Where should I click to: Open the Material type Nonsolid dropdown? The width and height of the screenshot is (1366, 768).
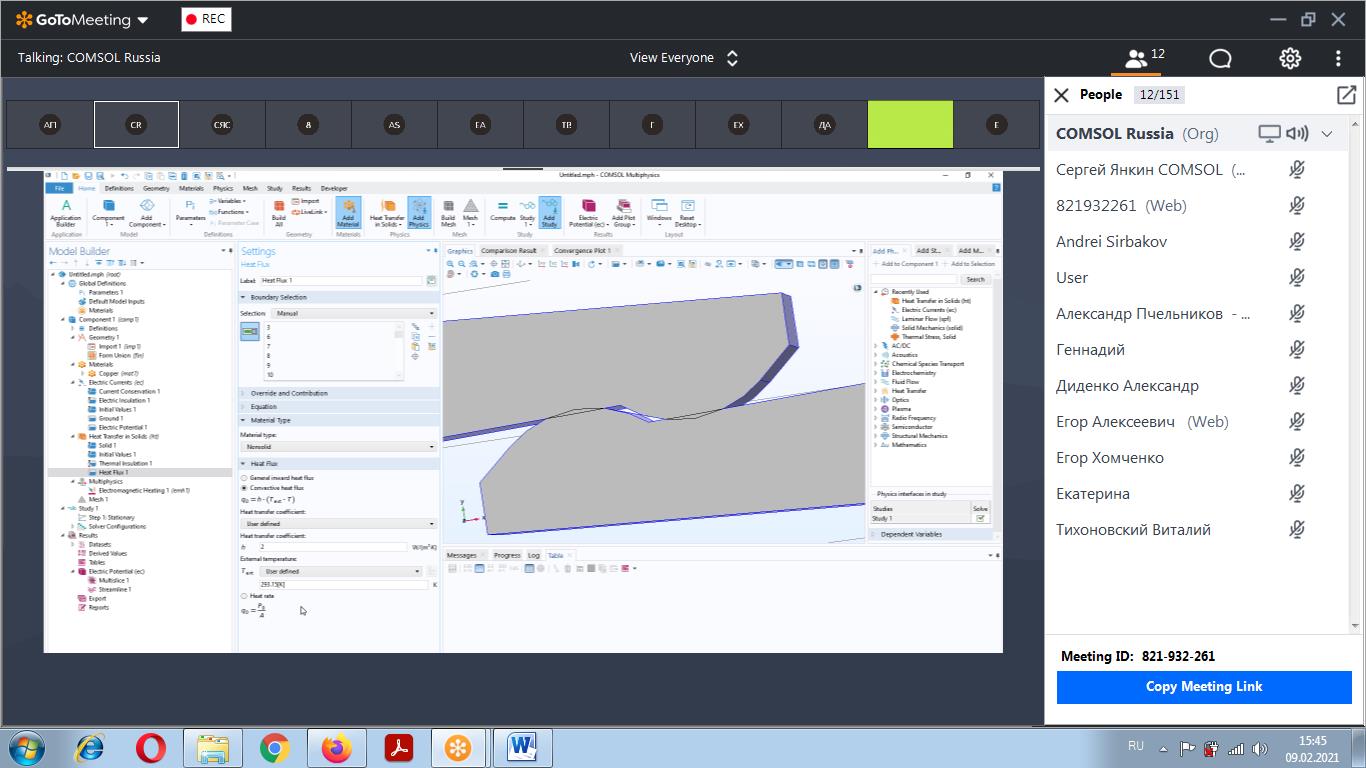coord(338,447)
